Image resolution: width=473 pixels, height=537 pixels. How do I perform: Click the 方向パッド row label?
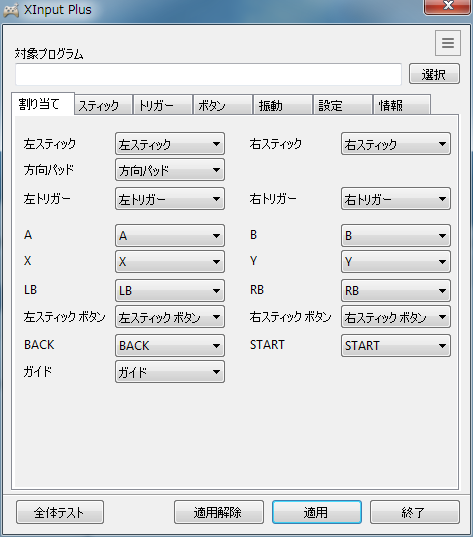click(x=49, y=170)
